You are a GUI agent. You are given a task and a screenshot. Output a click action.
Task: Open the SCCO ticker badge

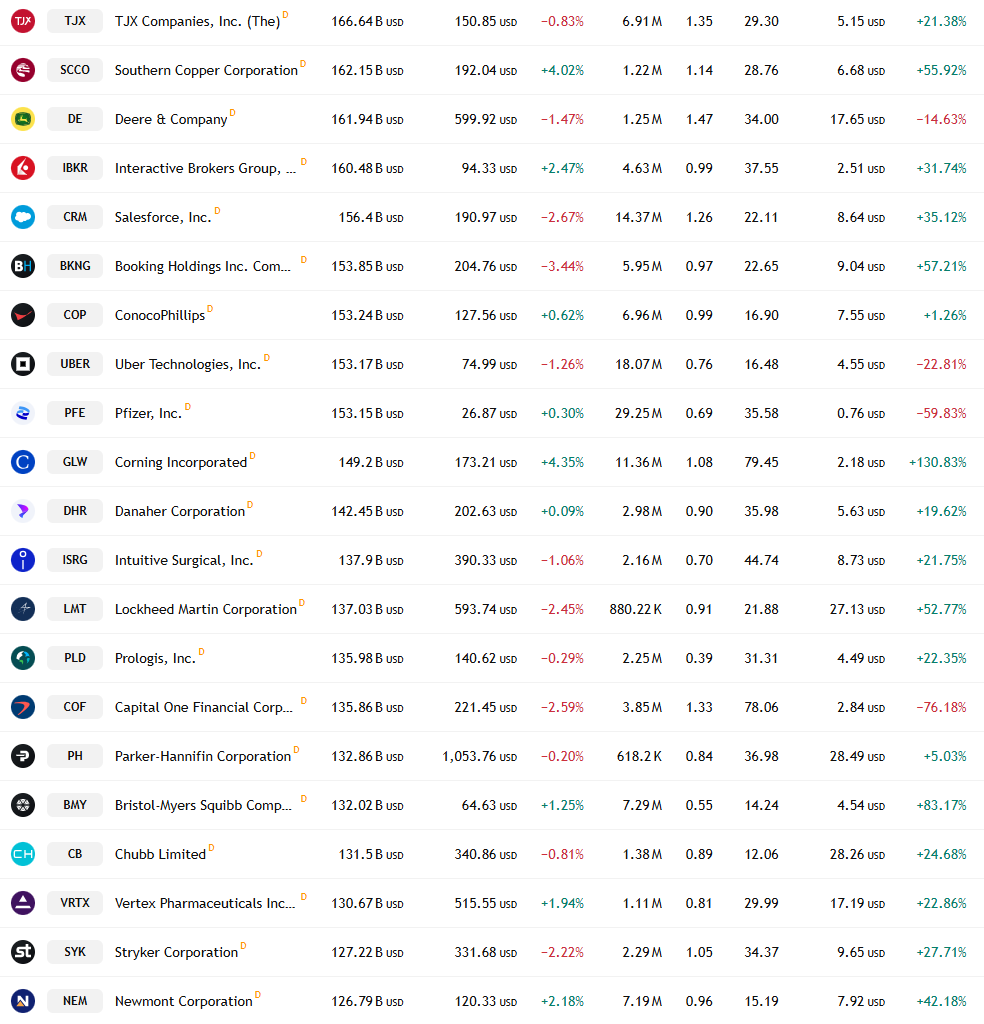[x=75, y=70]
